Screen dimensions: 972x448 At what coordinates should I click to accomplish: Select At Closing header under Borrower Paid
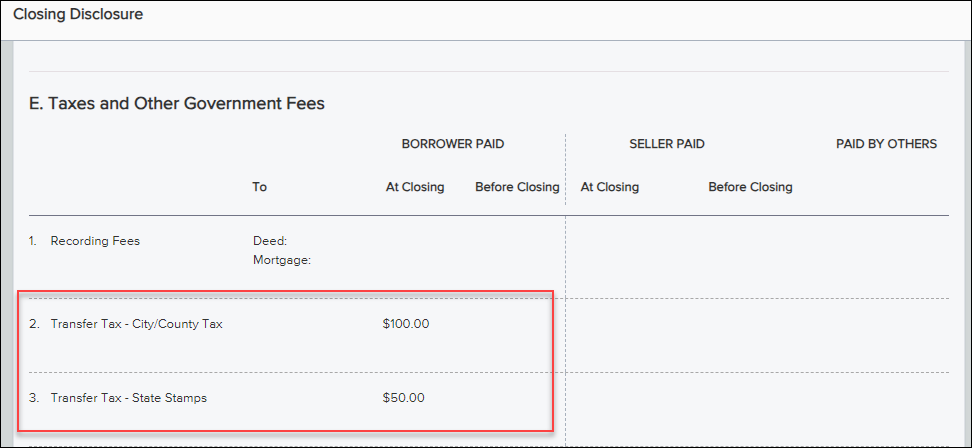coord(415,187)
